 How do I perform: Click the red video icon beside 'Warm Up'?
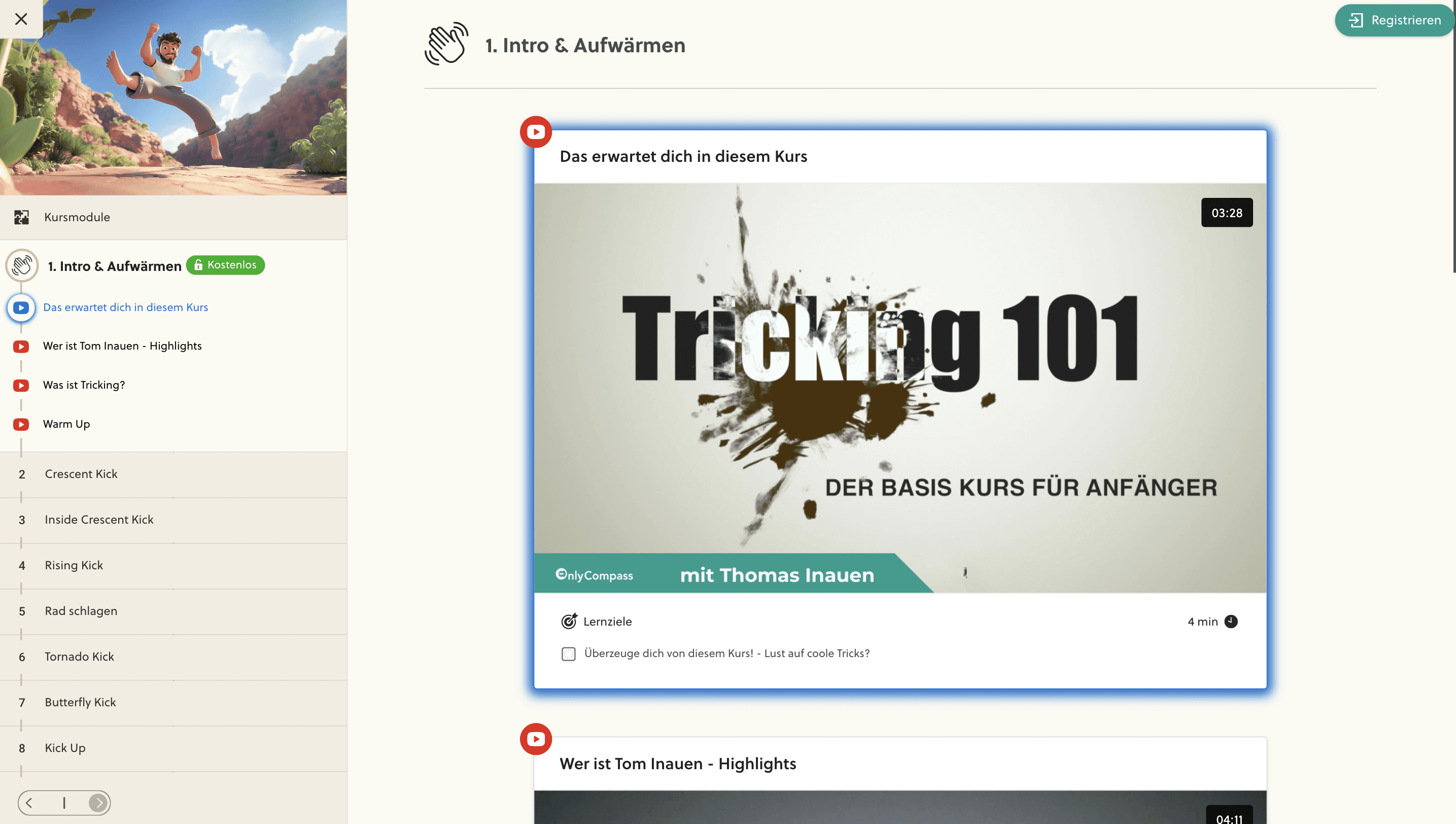pyautogui.click(x=21, y=425)
